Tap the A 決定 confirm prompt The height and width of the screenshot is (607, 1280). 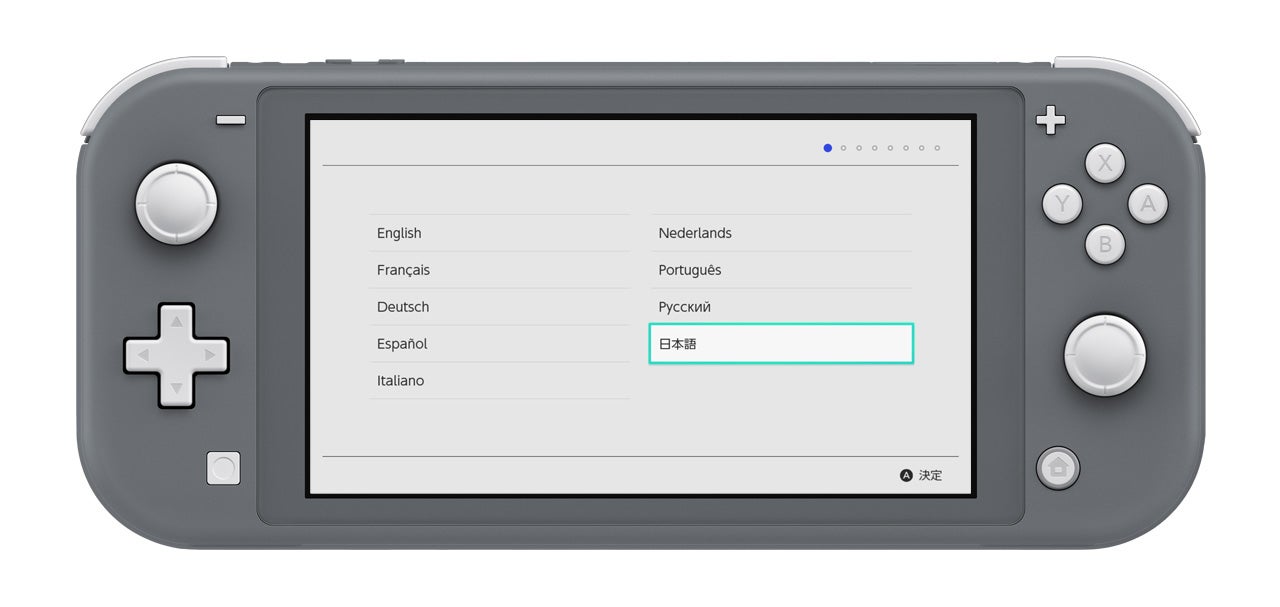(921, 476)
